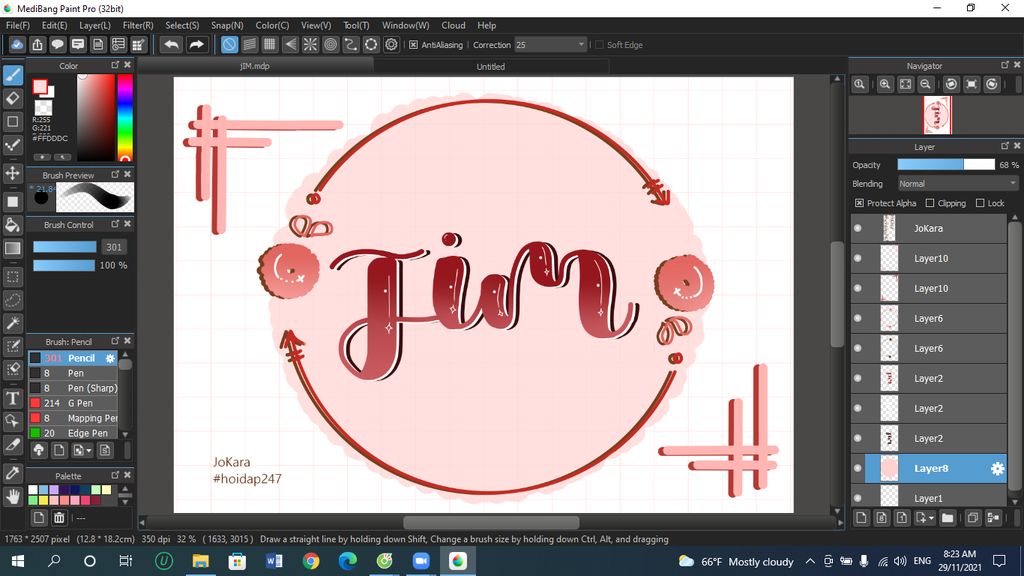1024x576 pixels.
Task: Save to cloud using cloud icon
Action: [17, 44]
